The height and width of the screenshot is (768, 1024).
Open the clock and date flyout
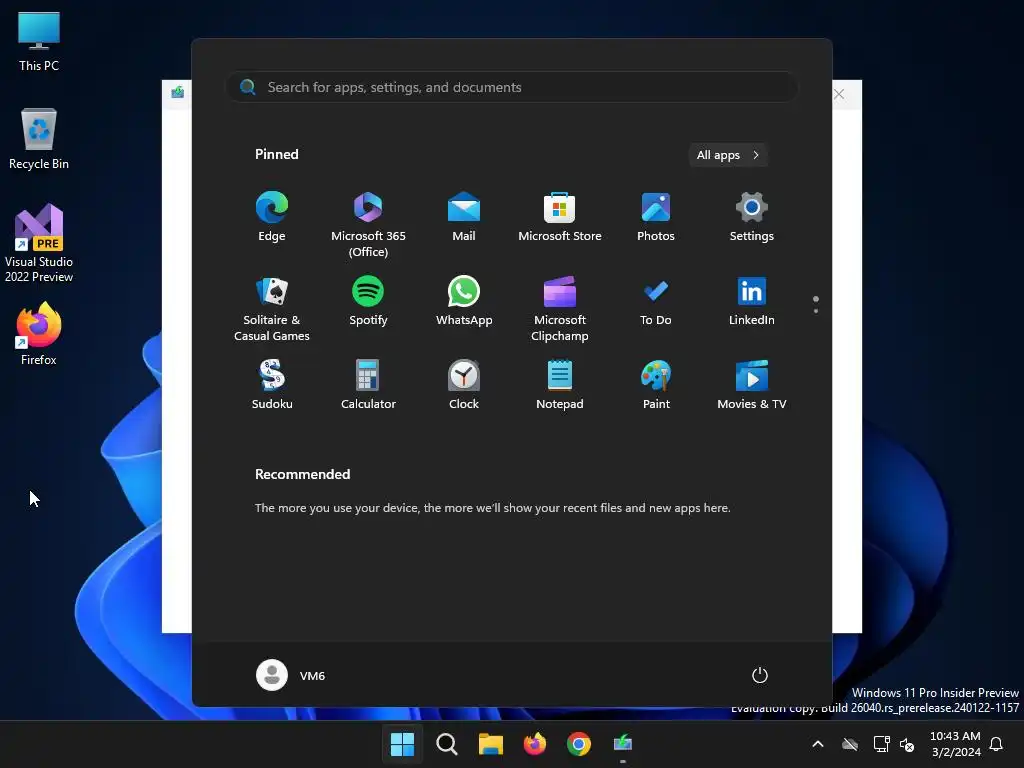click(955, 744)
